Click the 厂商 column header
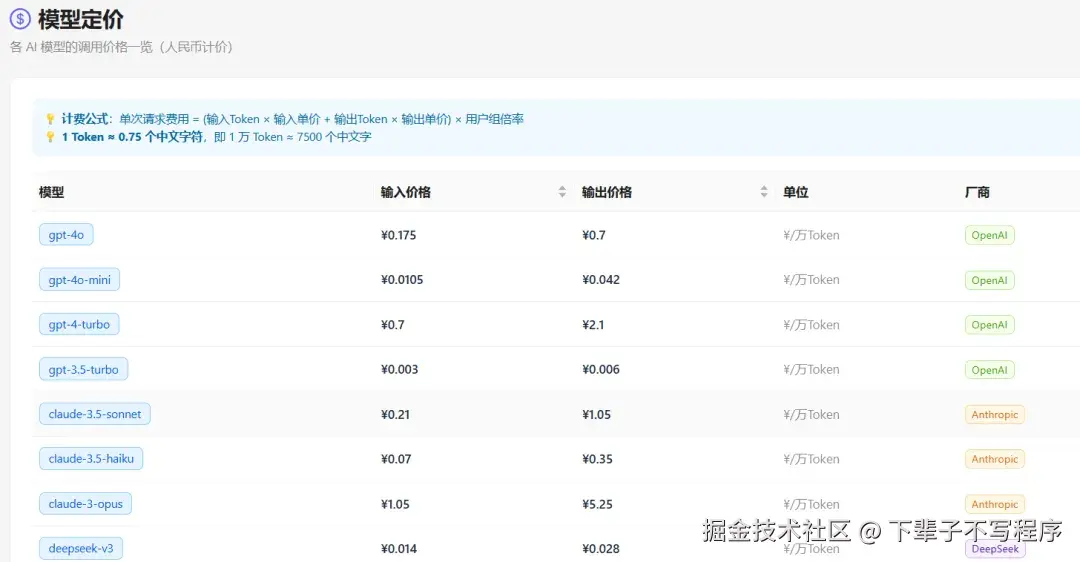This screenshot has height=562, width=1080. 977,192
